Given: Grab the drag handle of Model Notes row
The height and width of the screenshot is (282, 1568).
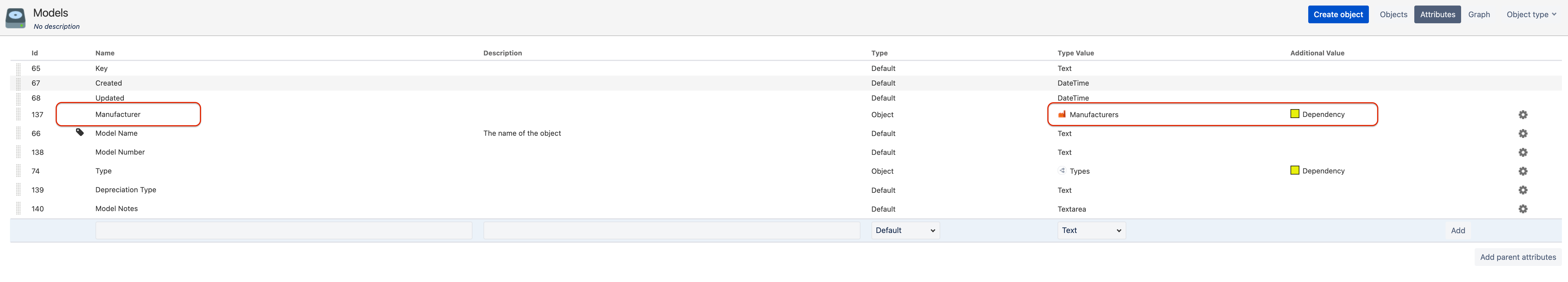Looking at the screenshot, I should point(18,209).
